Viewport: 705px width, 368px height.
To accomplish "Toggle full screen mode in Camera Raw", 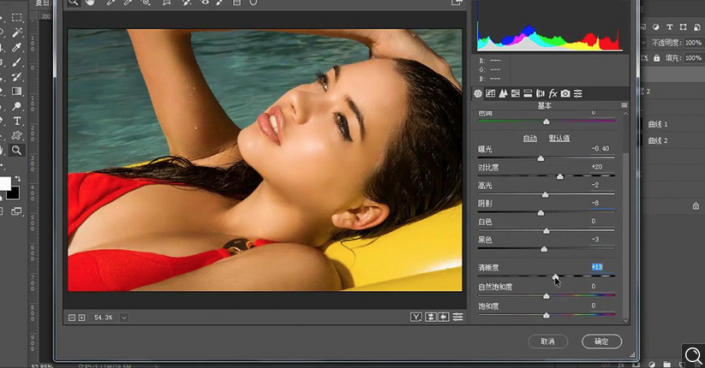I will (x=457, y=2).
